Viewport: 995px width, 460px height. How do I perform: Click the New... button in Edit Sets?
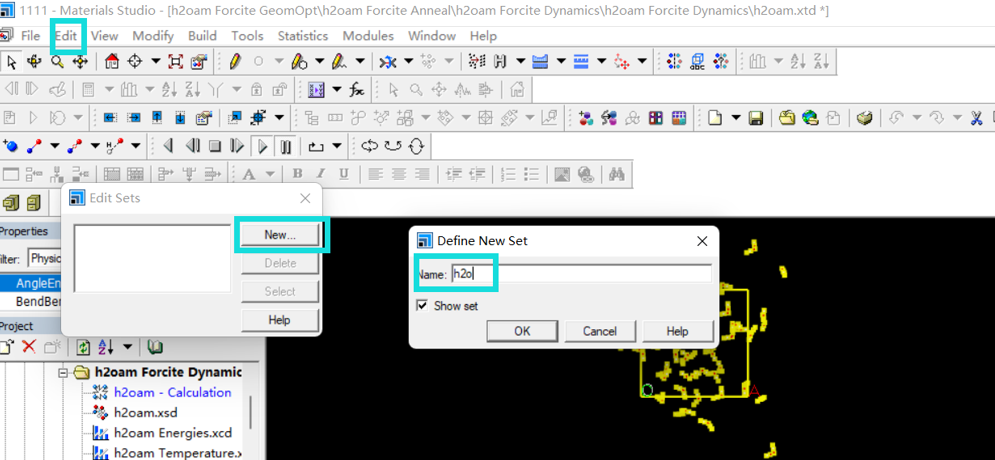tap(280, 235)
